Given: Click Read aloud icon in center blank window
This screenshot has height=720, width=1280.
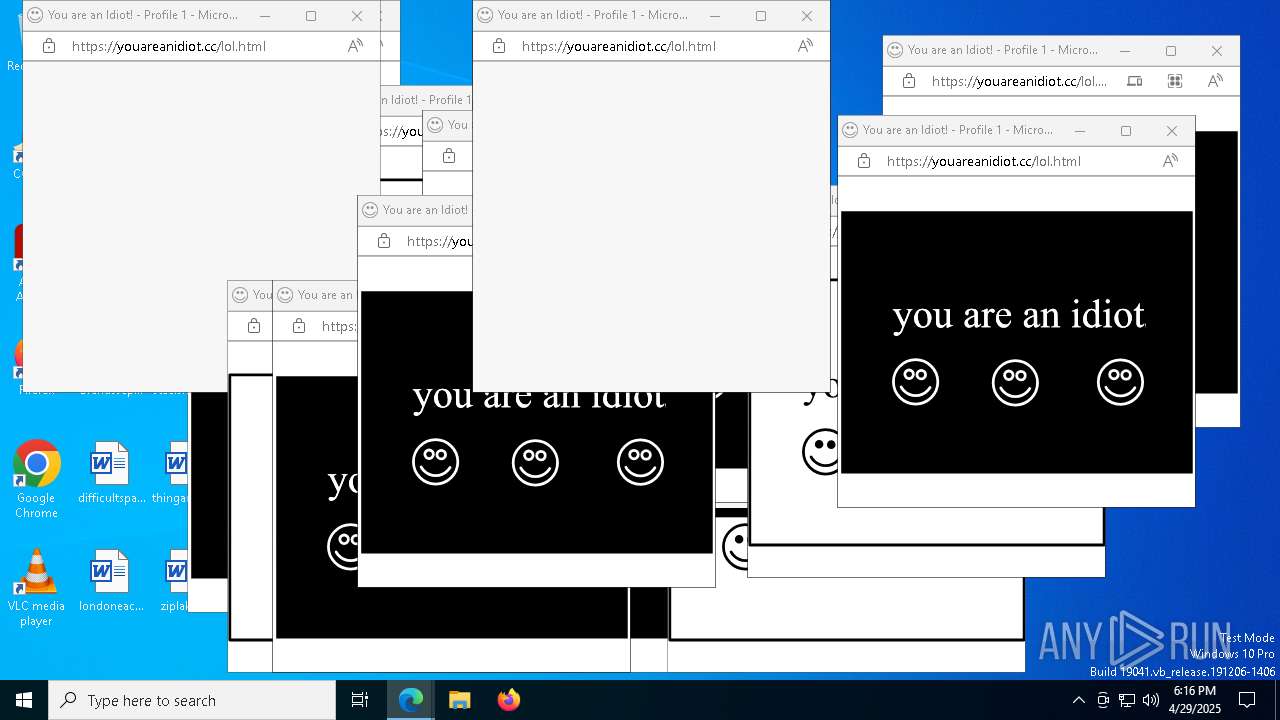Looking at the screenshot, I should [x=805, y=46].
